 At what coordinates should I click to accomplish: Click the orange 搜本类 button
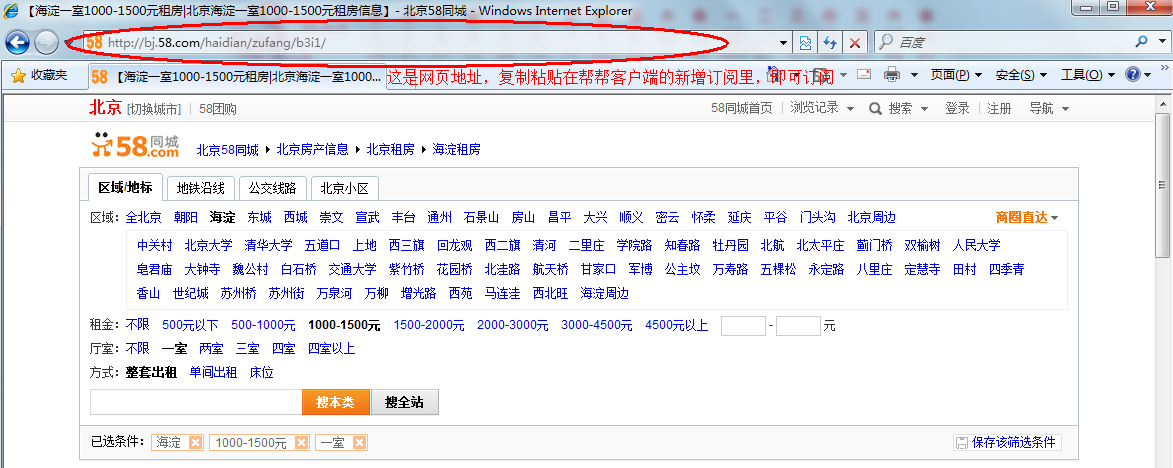pos(335,402)
